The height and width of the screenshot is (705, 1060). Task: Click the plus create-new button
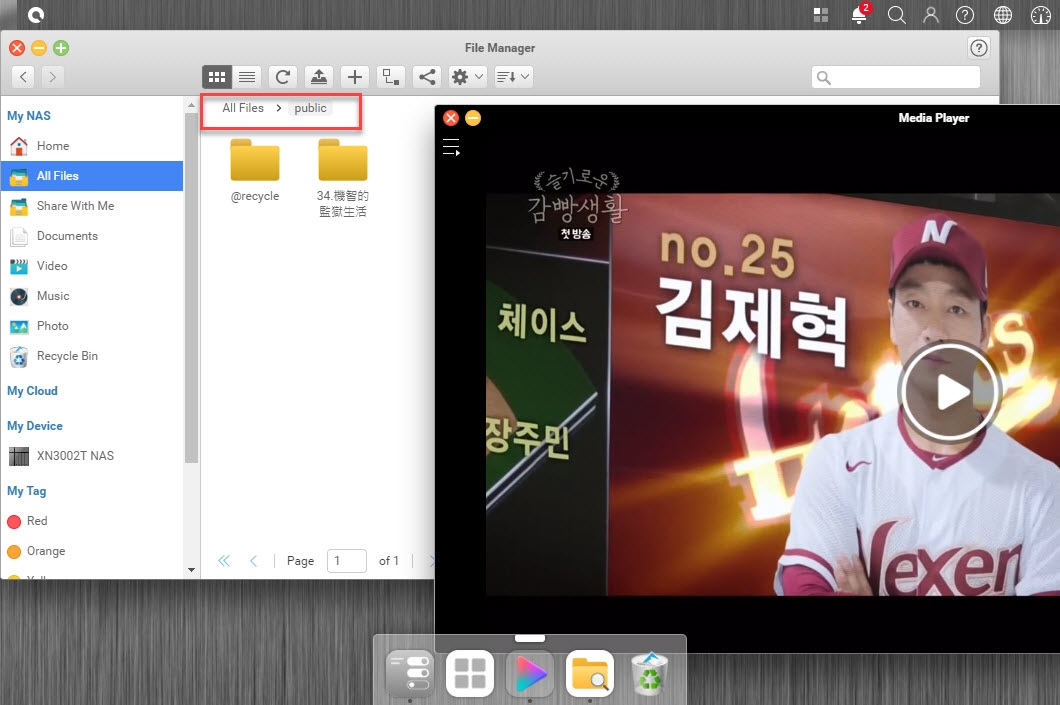pyautogui.click(x=355, y=77)
